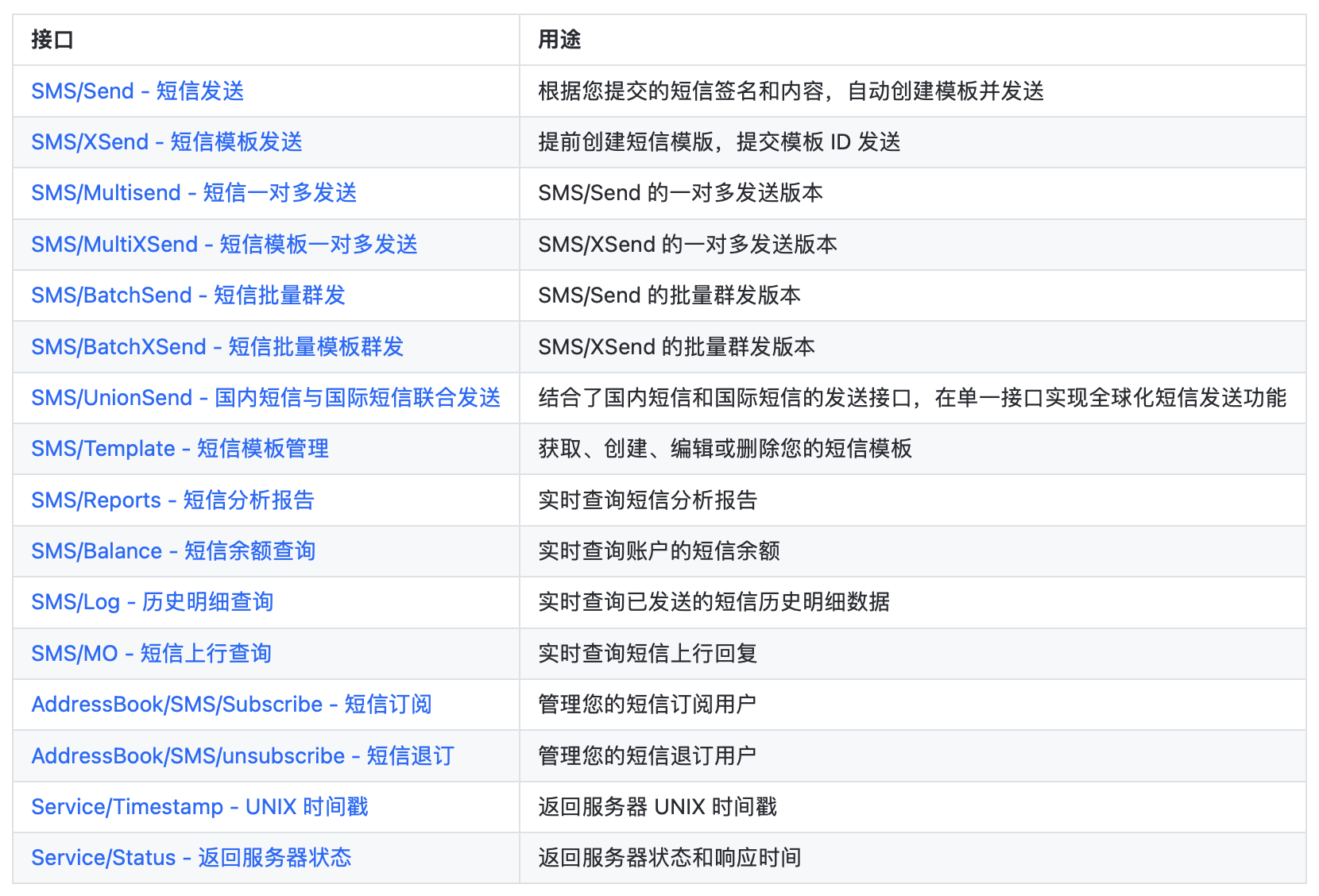Click the description starting with 结合了国内短信和国际短信
This screenshot has height=896, width=1319.
[912, 398]
